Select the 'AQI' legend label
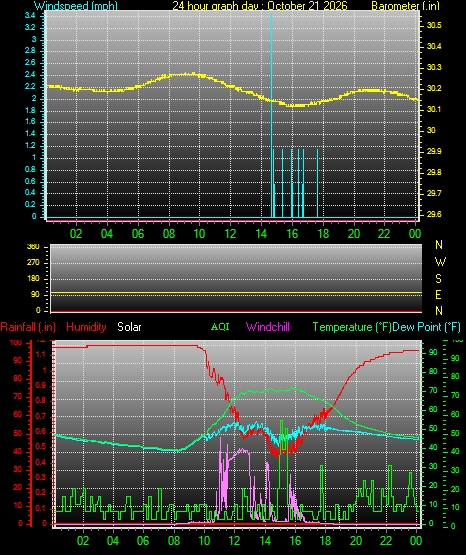 click(220, 326)
